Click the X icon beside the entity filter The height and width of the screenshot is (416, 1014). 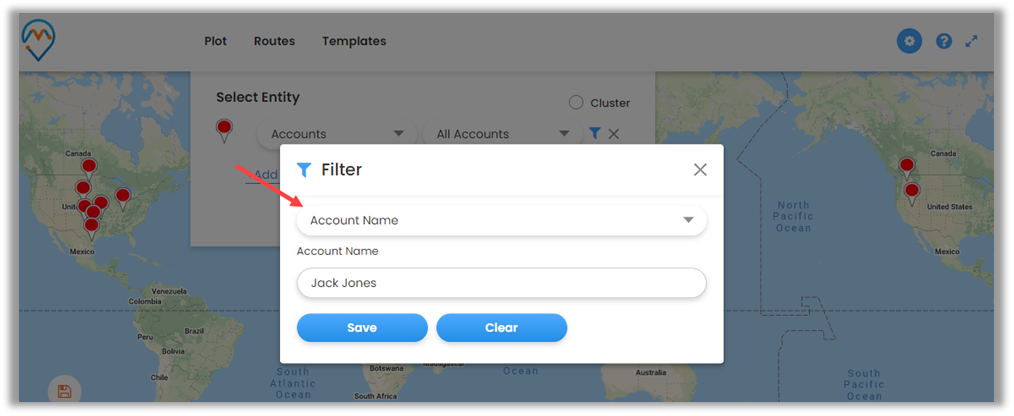click(x=614, y=133)
